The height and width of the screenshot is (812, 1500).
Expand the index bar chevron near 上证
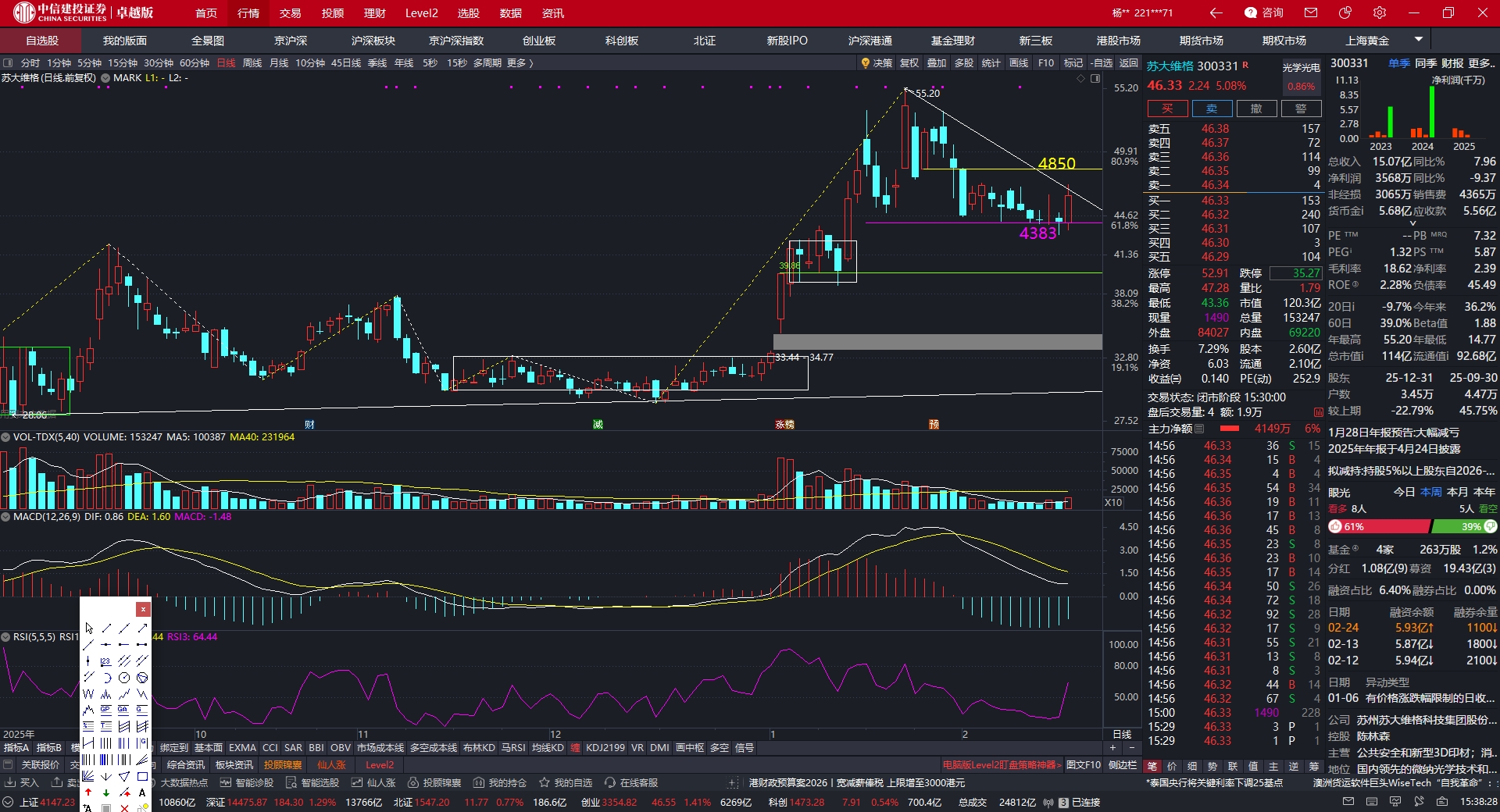7,803
